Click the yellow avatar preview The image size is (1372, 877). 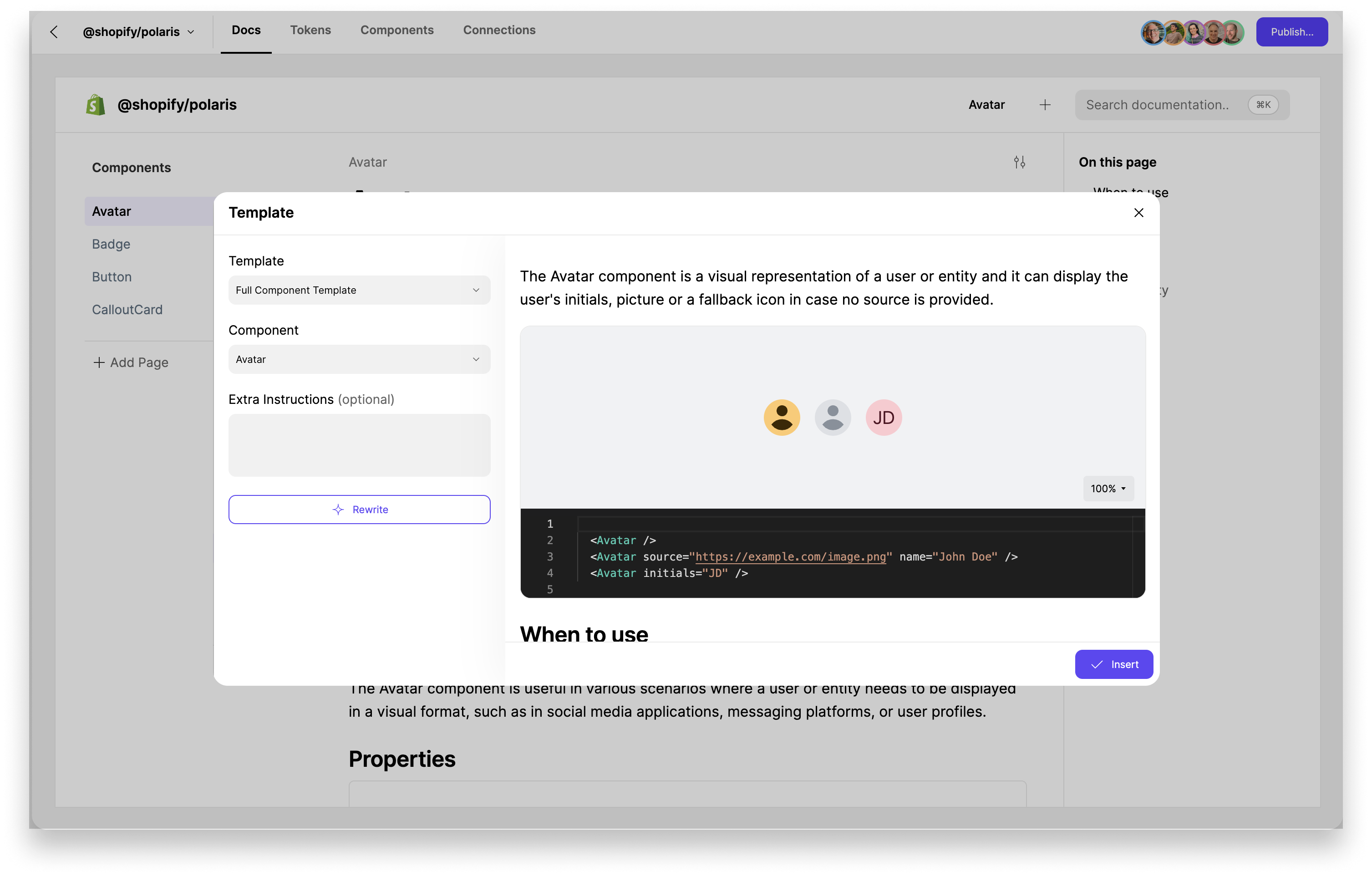click(782, 417)
